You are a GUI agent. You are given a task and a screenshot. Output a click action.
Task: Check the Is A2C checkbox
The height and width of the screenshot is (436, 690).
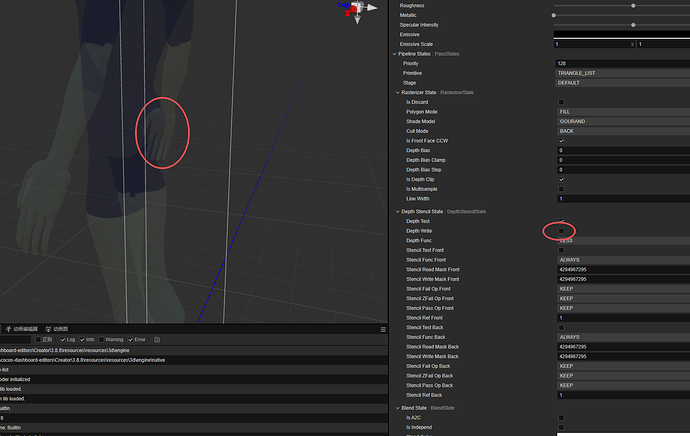(x=561, y=418)
